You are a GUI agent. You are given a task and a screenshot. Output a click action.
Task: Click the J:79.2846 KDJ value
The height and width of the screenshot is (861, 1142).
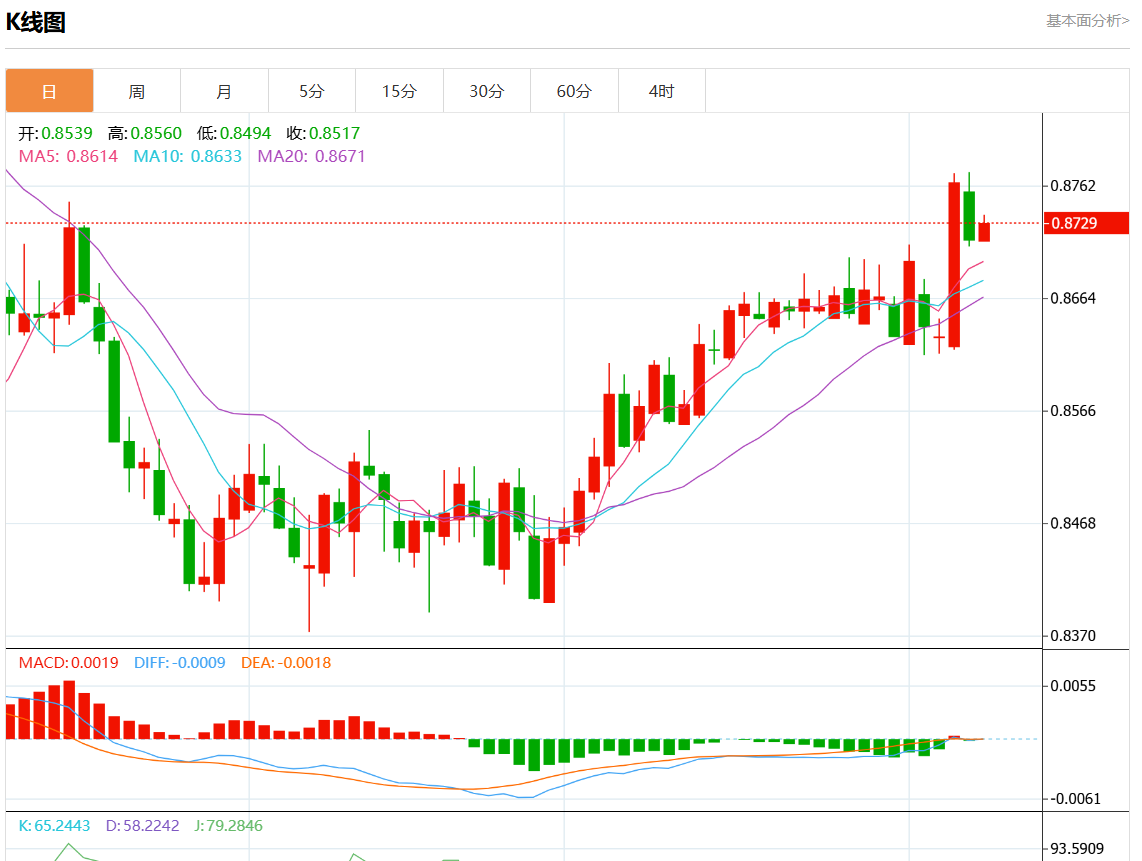[228, 825]
